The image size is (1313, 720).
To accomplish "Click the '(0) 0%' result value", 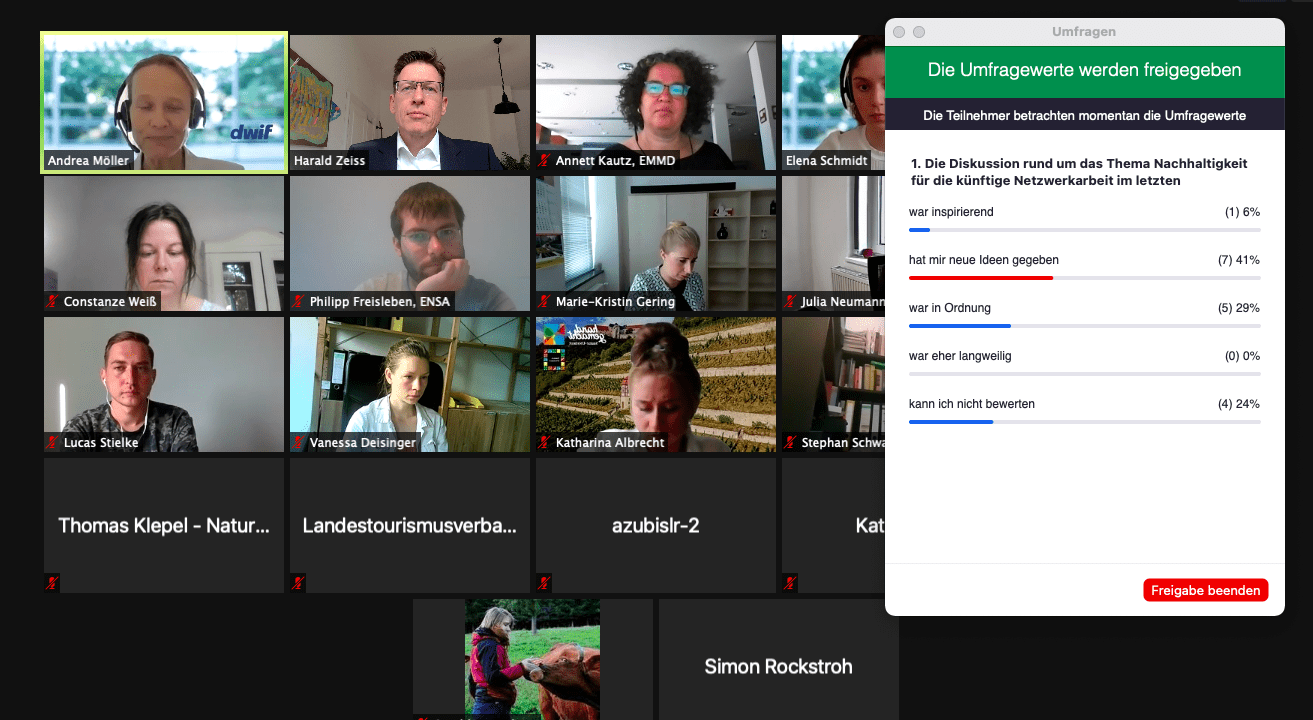I will click(1242, 356).
